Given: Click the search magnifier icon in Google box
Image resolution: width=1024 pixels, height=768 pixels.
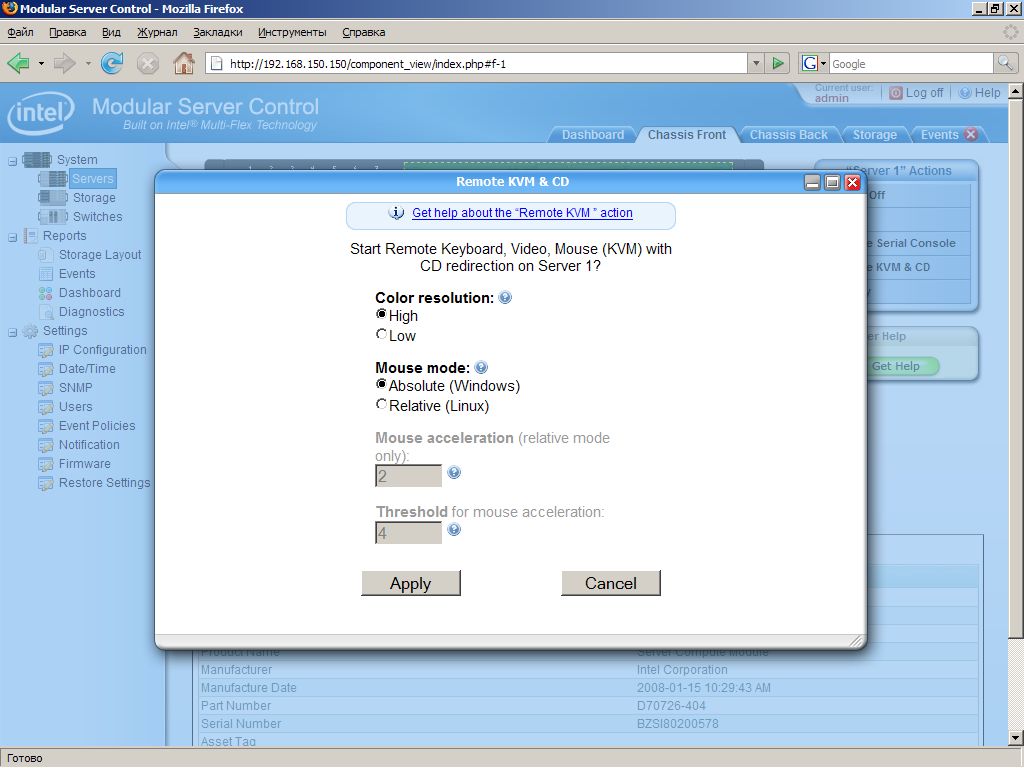Looking at the screenshot, I should tap(1004, 63).
